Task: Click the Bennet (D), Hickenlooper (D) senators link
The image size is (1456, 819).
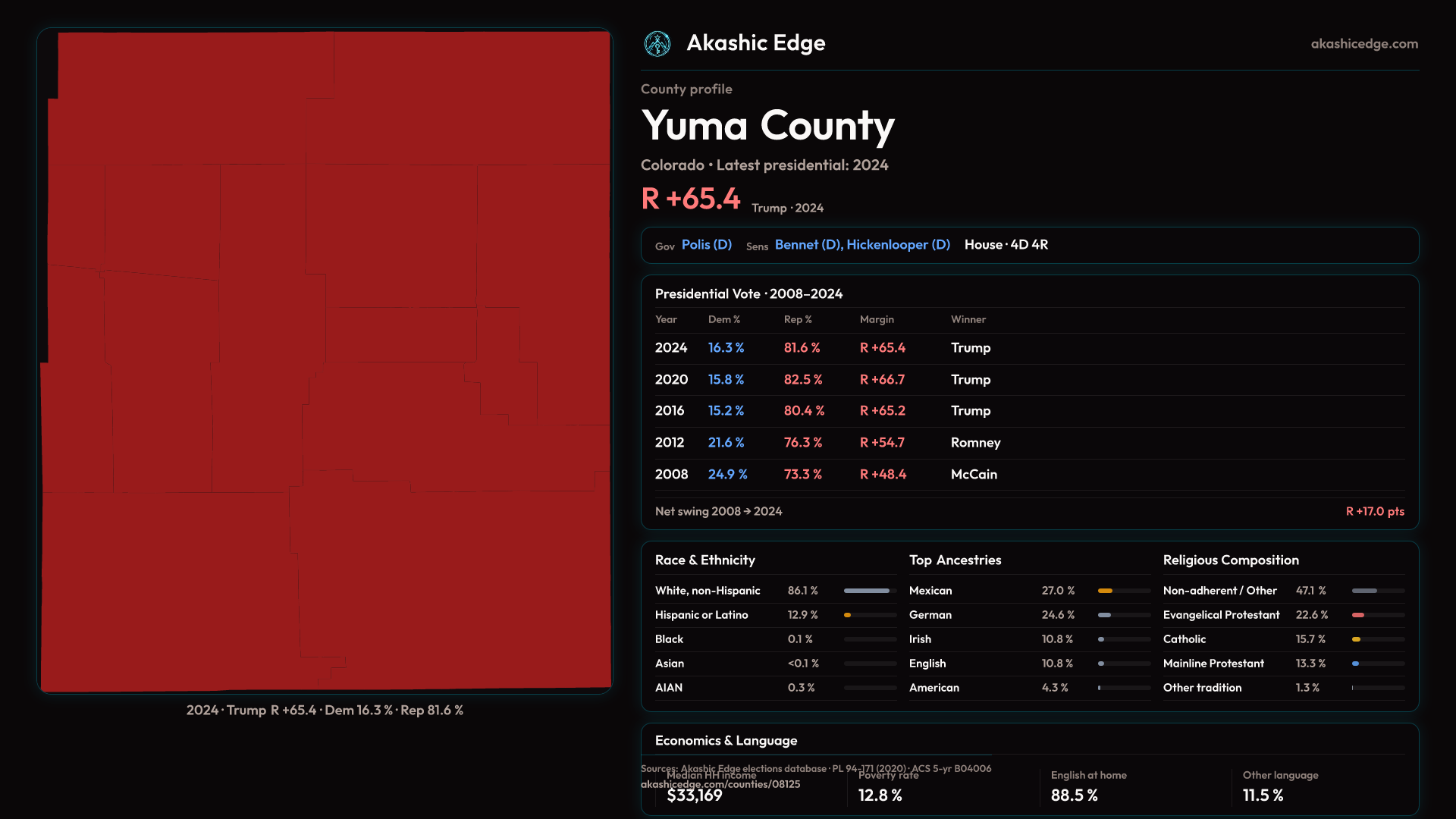Action: [x=861, y=245]
